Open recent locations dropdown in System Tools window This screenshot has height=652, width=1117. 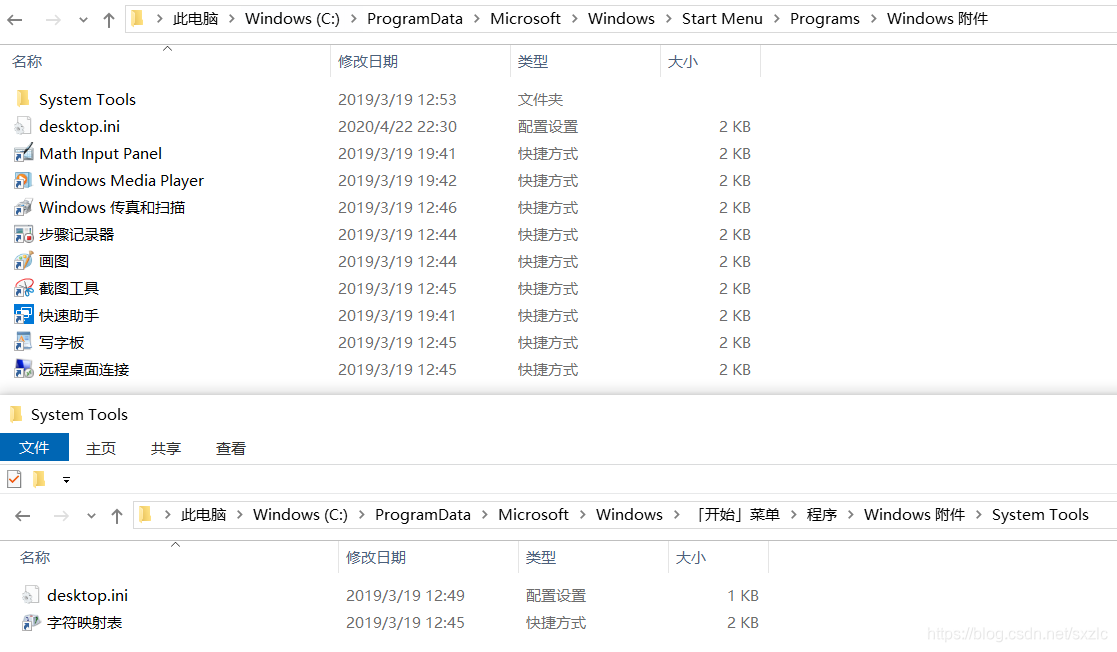coord(91,516)
